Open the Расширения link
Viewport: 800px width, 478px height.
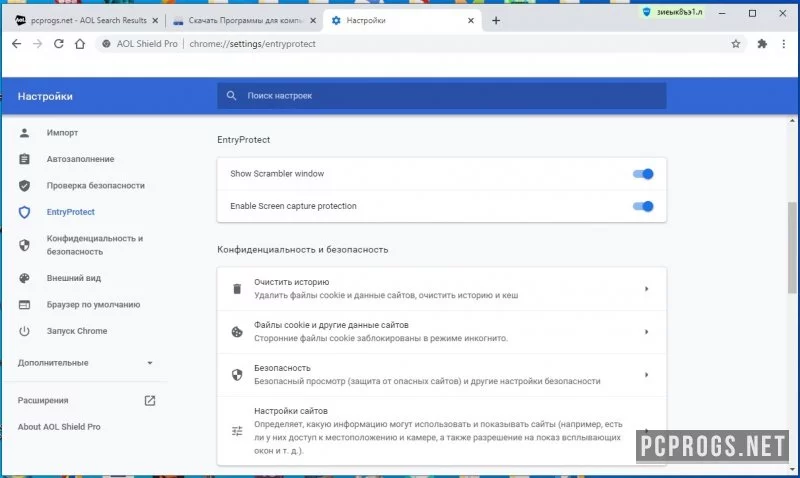click(43, 400)
